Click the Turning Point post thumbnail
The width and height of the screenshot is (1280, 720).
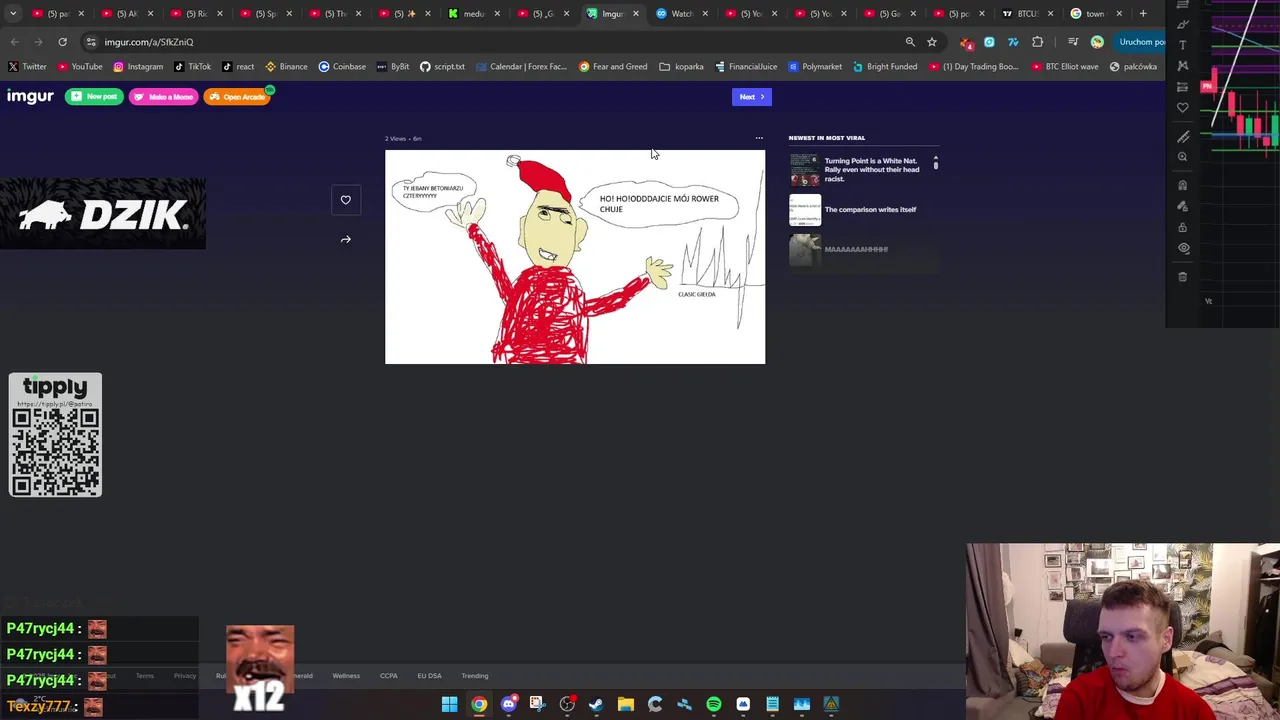click(804, 170)
